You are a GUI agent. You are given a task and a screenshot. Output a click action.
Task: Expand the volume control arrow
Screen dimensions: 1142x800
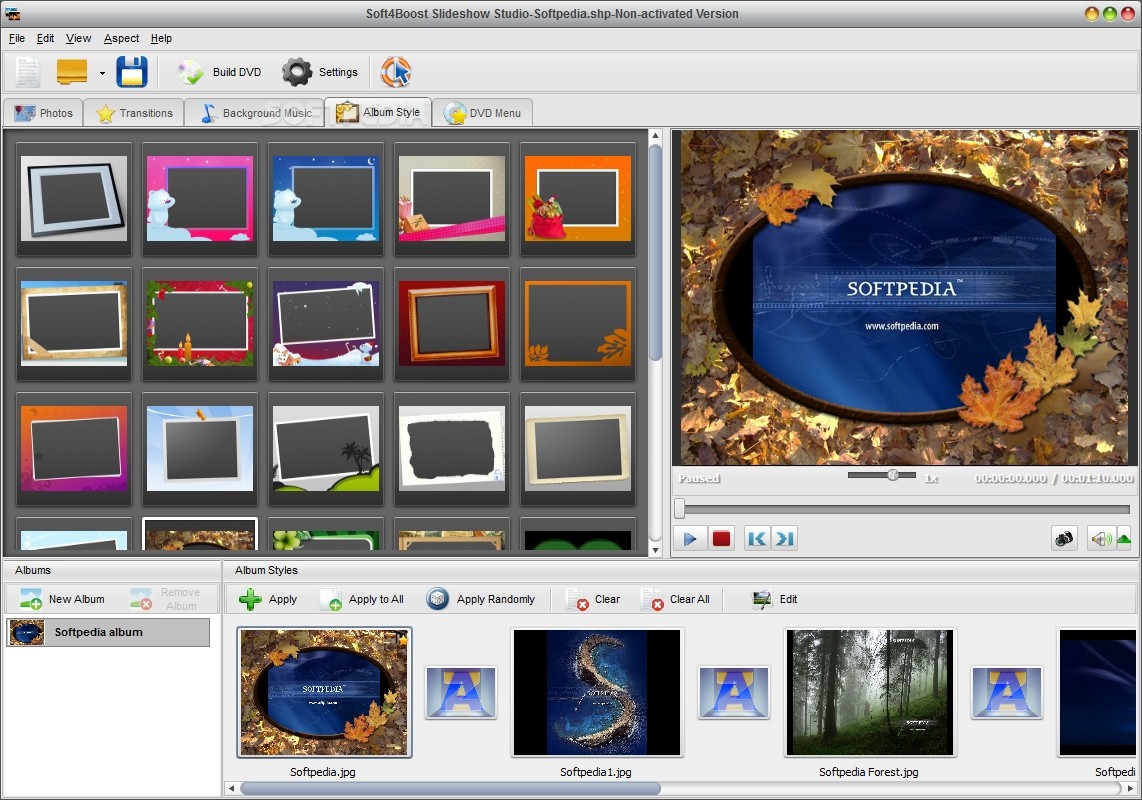pos(1124,538)
